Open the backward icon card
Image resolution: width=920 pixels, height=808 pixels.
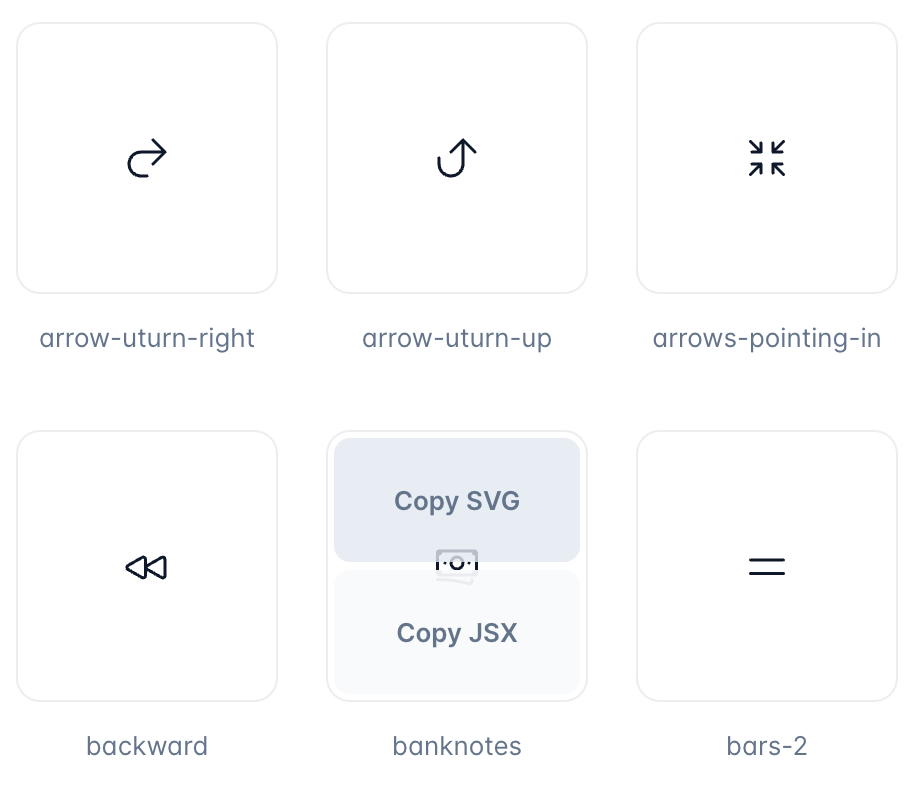click(147, 566)
